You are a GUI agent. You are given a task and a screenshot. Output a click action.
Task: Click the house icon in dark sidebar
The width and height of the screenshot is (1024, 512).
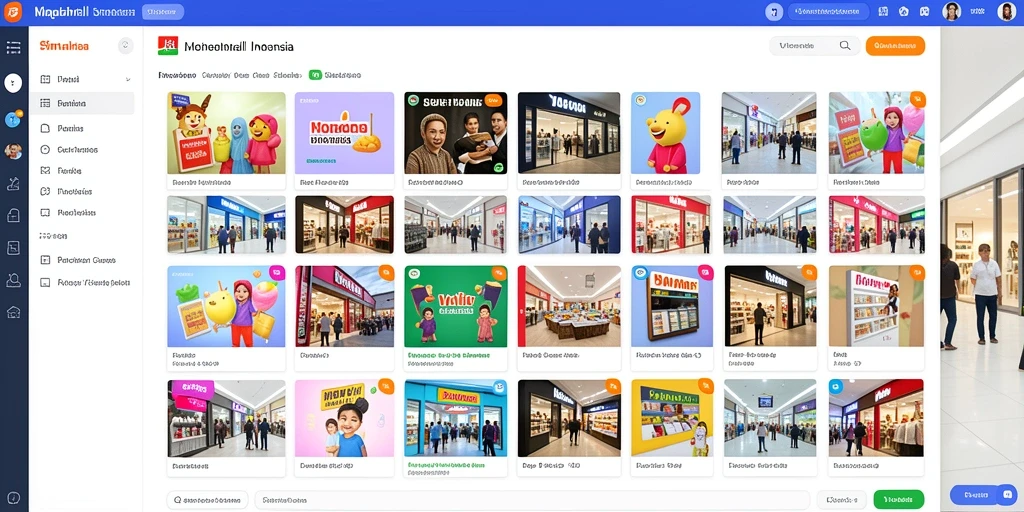pos(13,312)
